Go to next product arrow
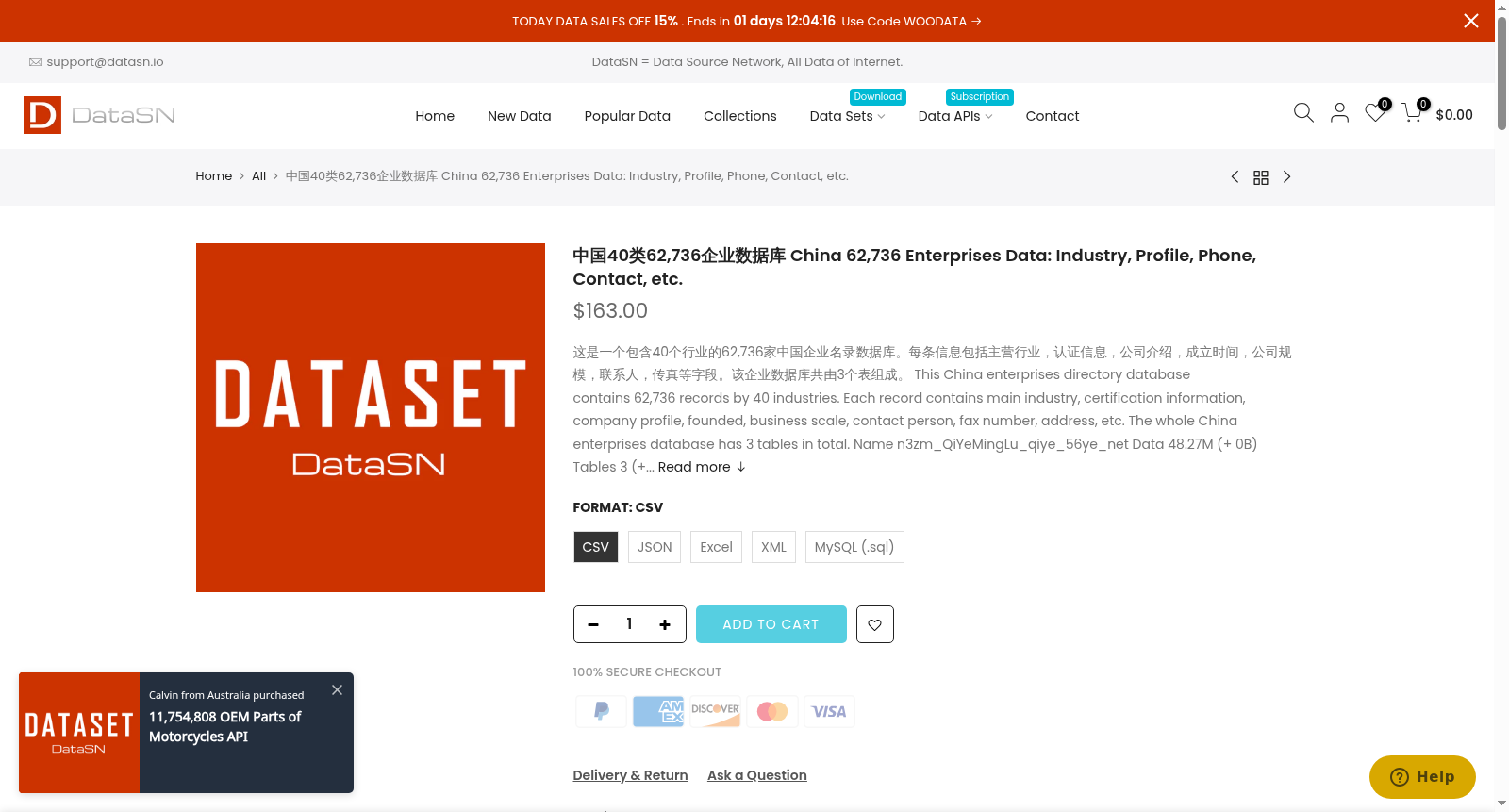Viewport: 1509px width, 812px height. 1286,176
